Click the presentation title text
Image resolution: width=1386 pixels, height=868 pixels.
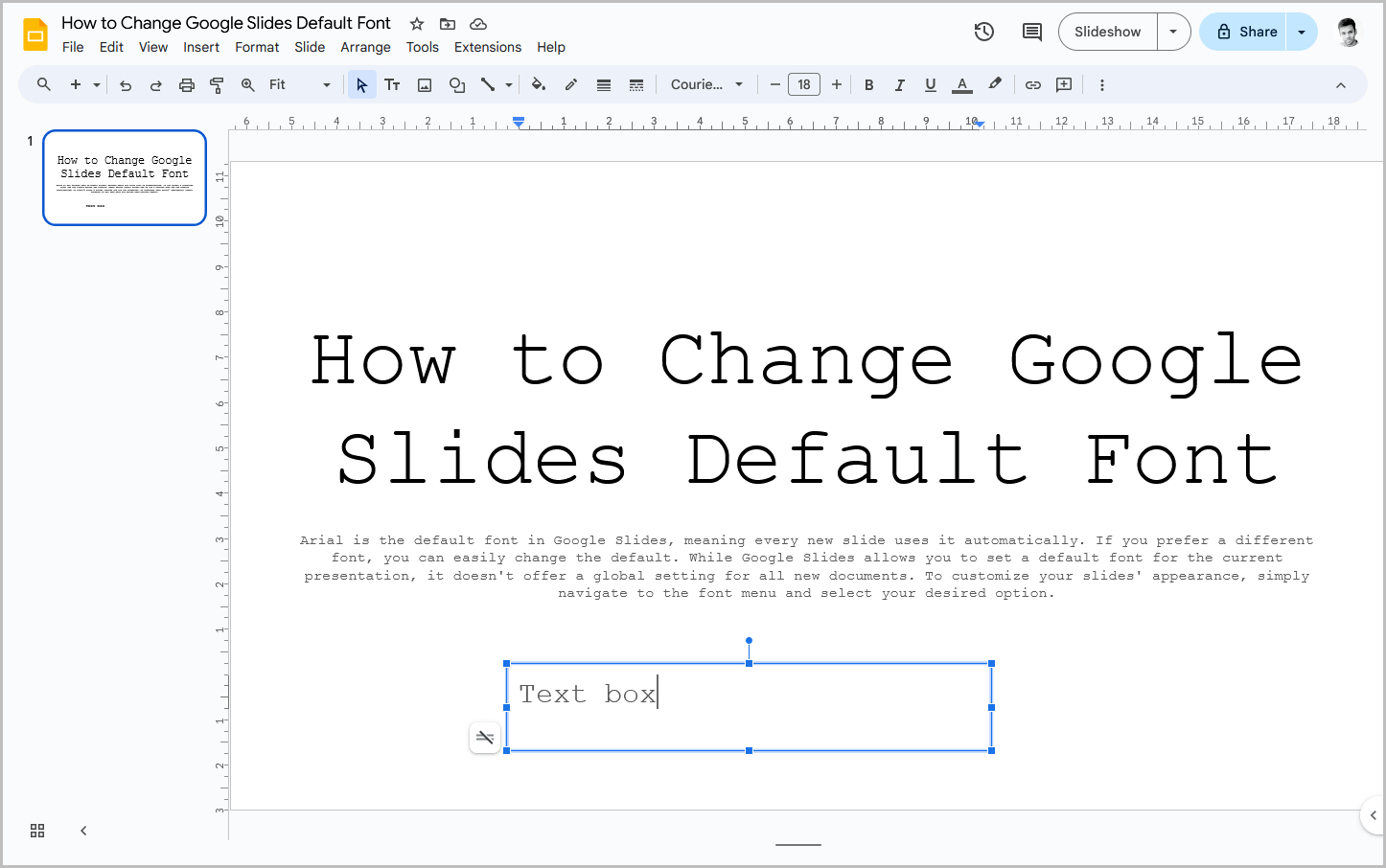(226, 23)
